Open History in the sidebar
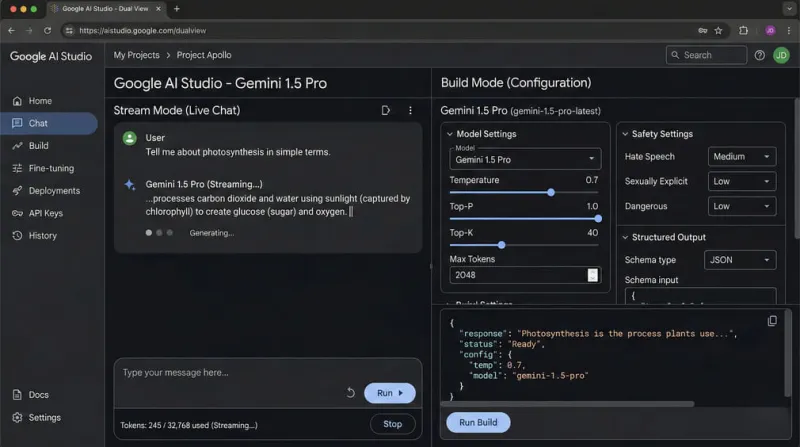 pyautogui.click(x=49, y=236)
